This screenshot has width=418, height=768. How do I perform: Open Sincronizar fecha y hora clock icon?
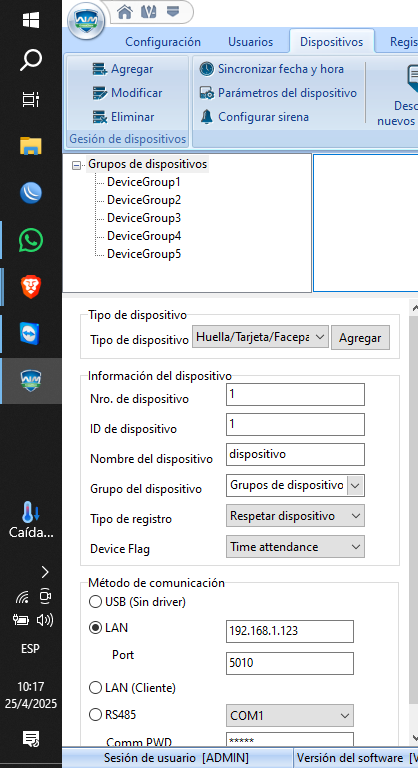[207, 69]
